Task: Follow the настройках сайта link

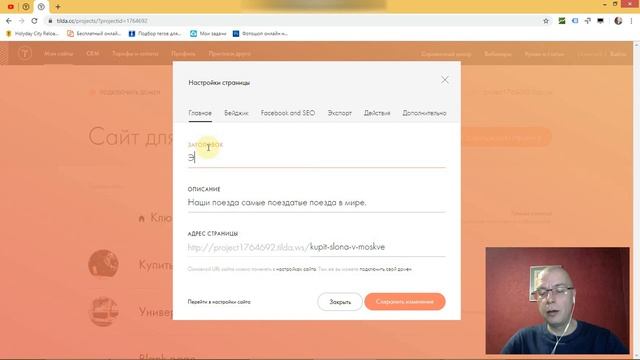Action: tap(296, 269)
